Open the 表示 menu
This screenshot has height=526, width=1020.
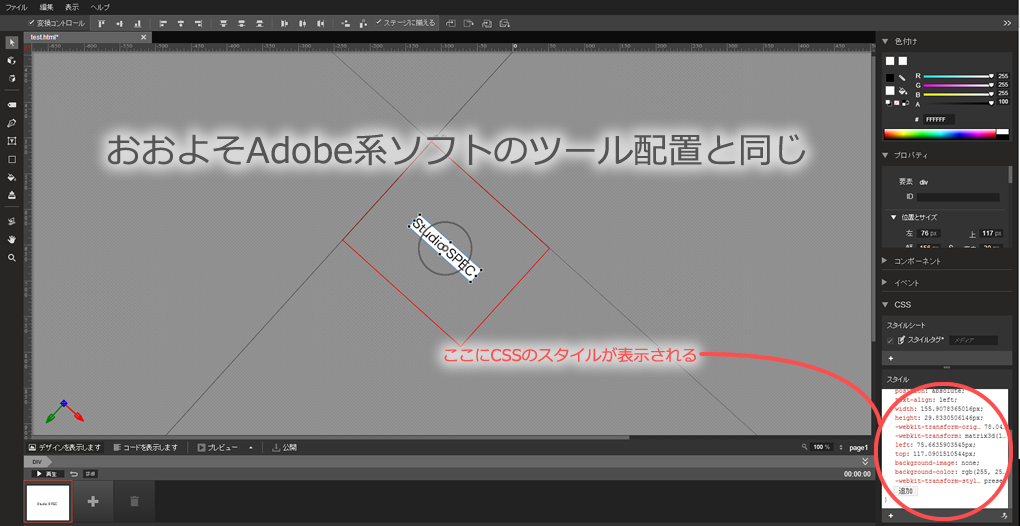72,7
